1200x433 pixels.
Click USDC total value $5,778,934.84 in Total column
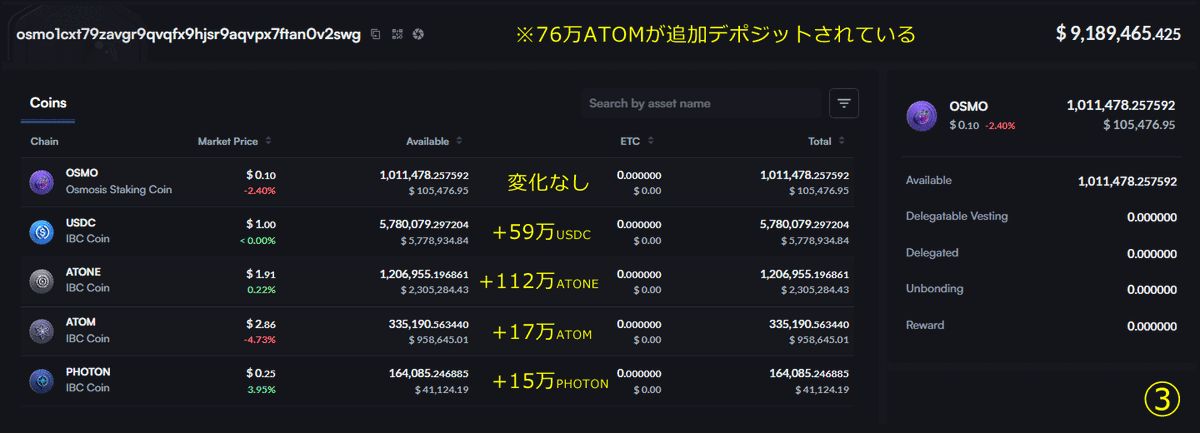pyautogui.click(x=813, y=241)
